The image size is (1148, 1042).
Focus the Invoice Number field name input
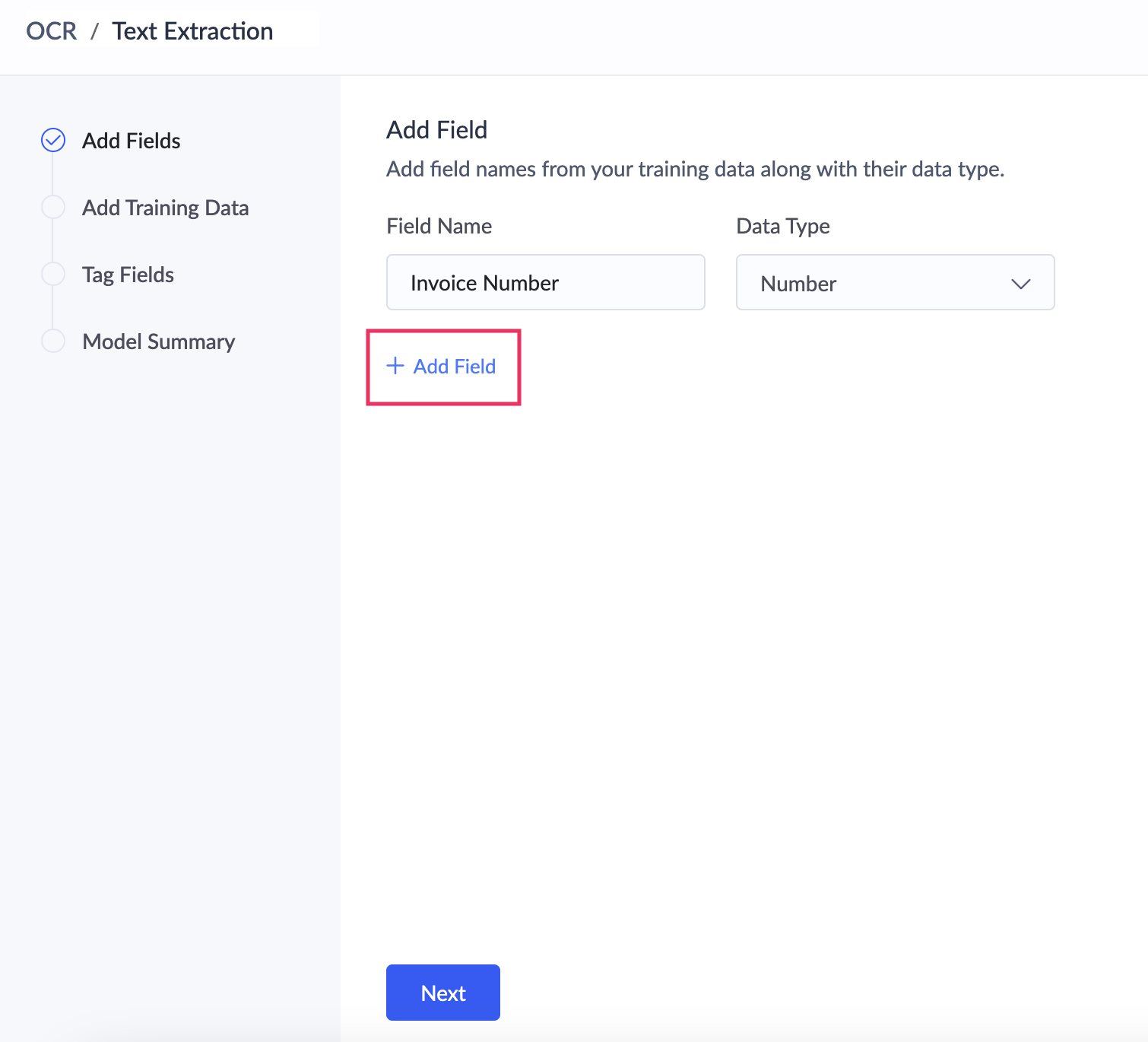(545, 283)
